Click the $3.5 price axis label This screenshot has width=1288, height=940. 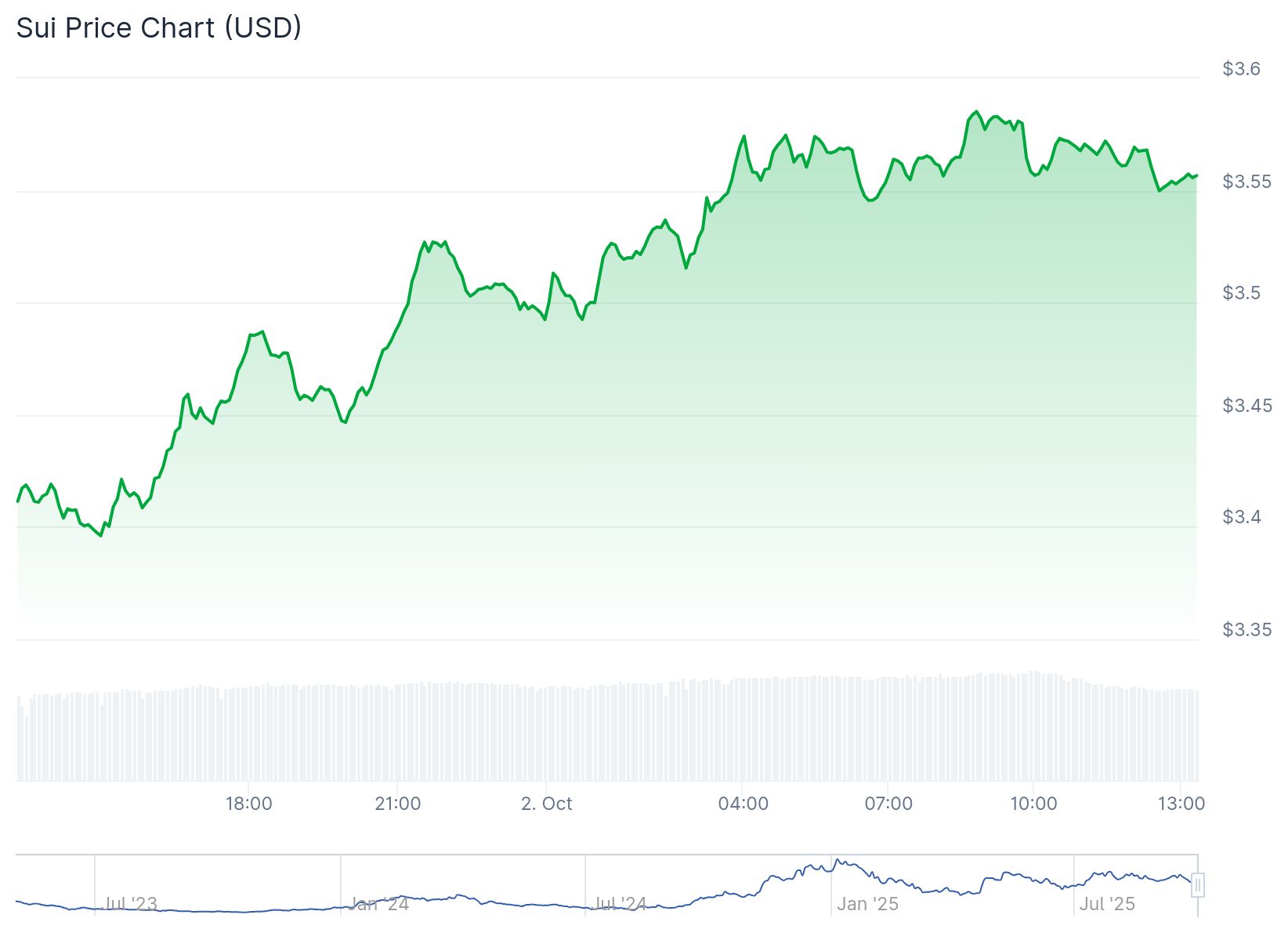click(x=1241, y=293)
